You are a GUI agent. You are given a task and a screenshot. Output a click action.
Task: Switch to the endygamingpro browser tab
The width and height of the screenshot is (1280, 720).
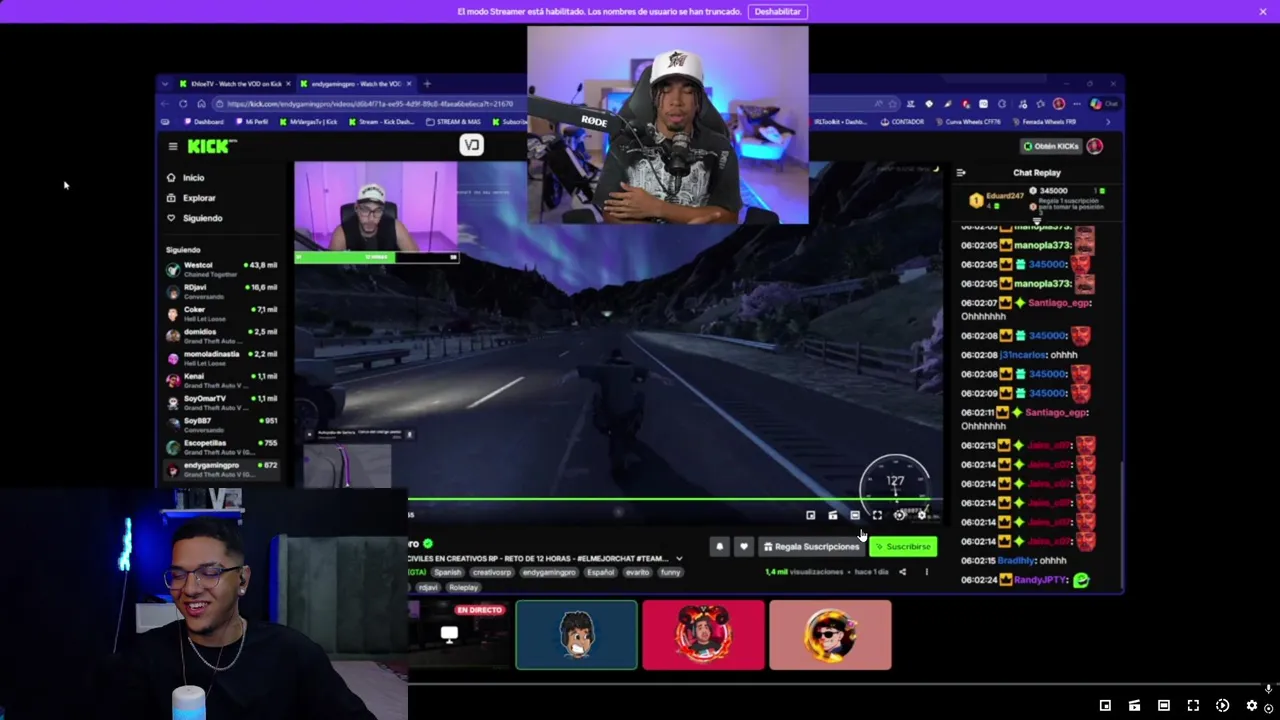[355, 84]
